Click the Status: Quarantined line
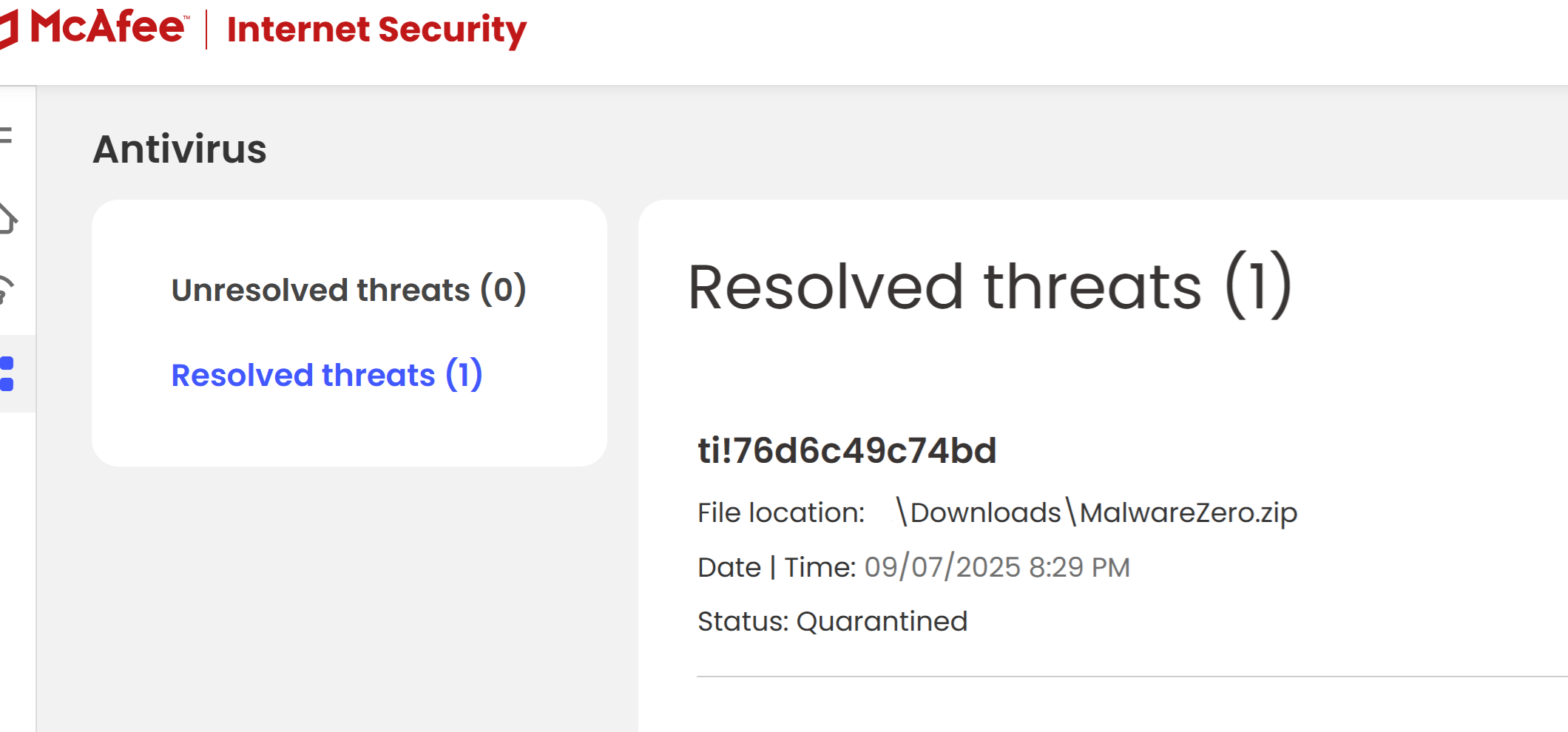Viewport: 1568px width, 732px height. coord(832,621)
